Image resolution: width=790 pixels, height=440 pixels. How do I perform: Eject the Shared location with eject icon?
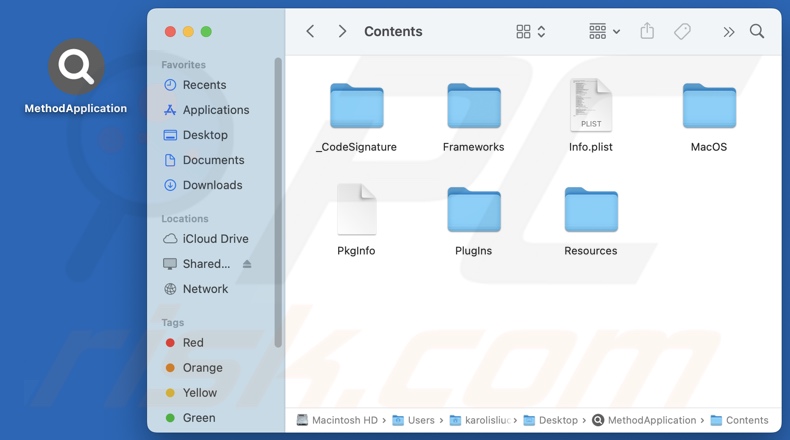point(247,264)
